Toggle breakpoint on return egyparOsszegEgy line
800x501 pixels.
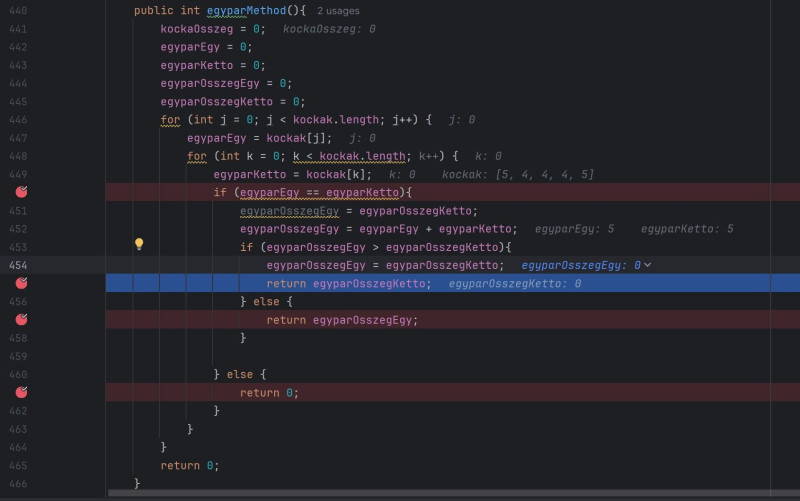pyautogui.click(x=21, y=320)
